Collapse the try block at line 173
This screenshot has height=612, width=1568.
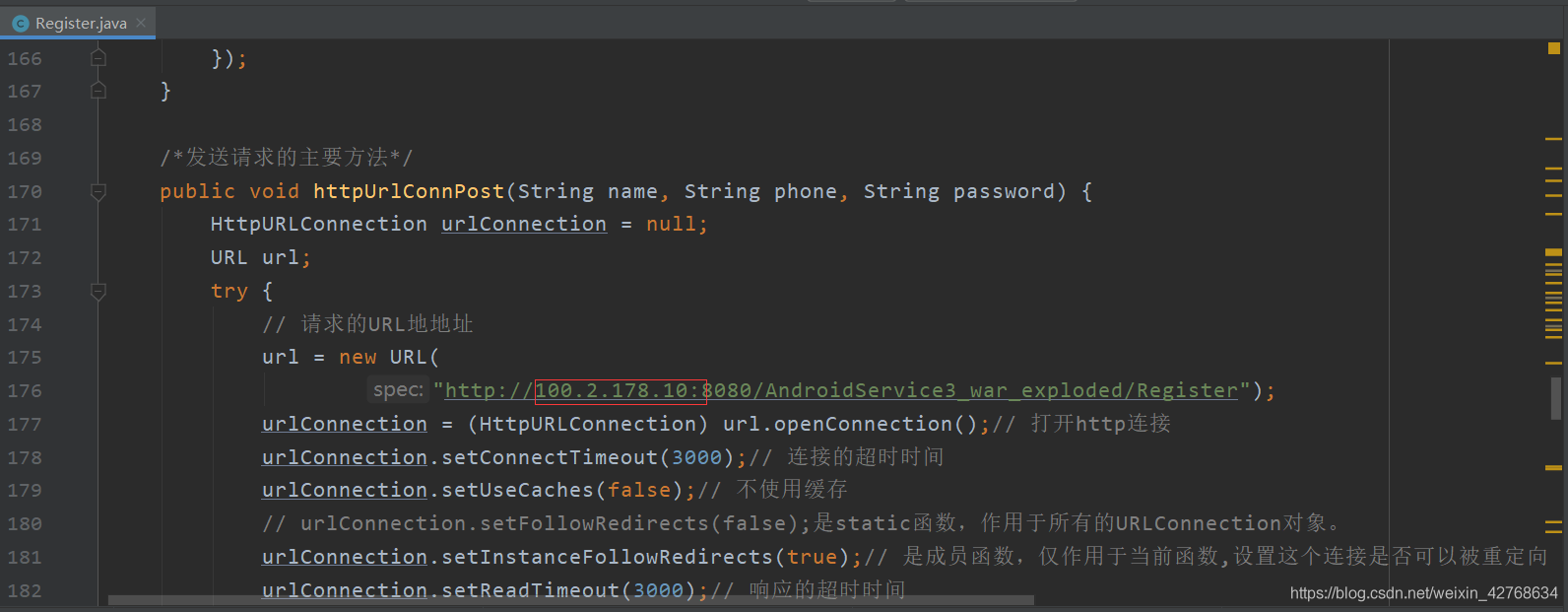tap(98, 292)
